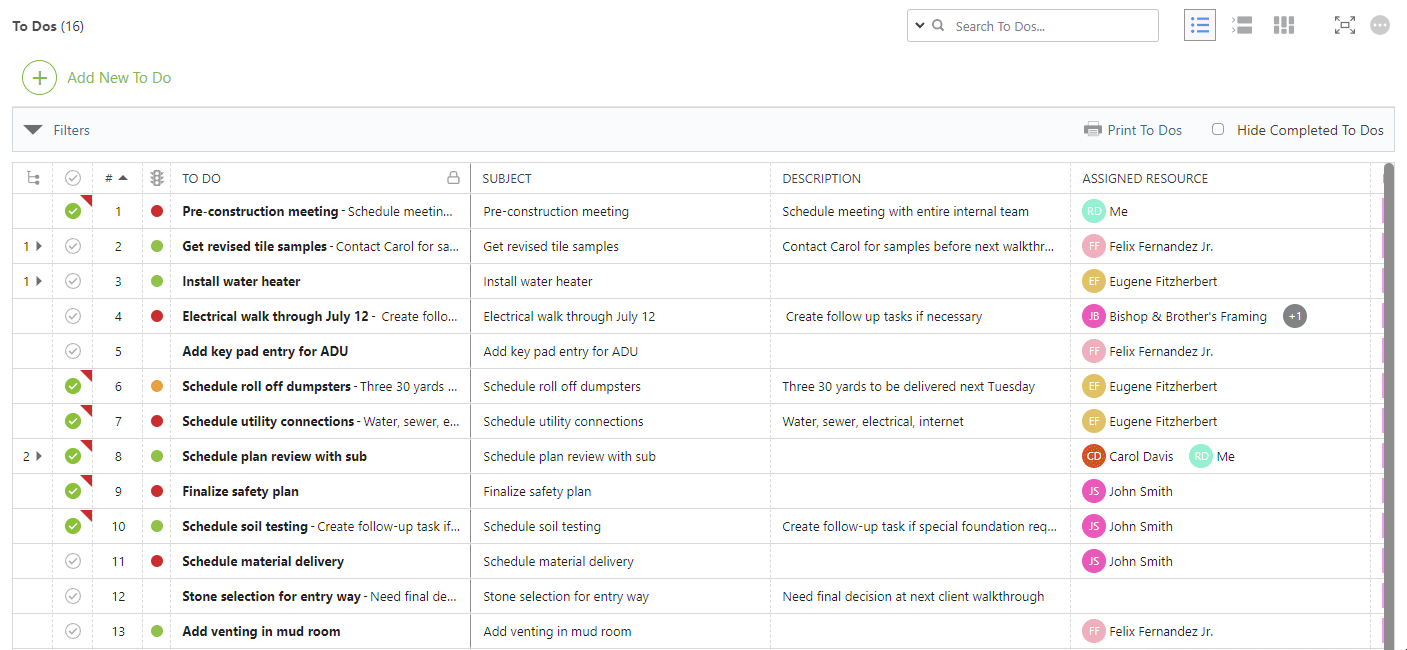
Task: Sort by the Assigned Resource column header
Action: point(1145,178)
